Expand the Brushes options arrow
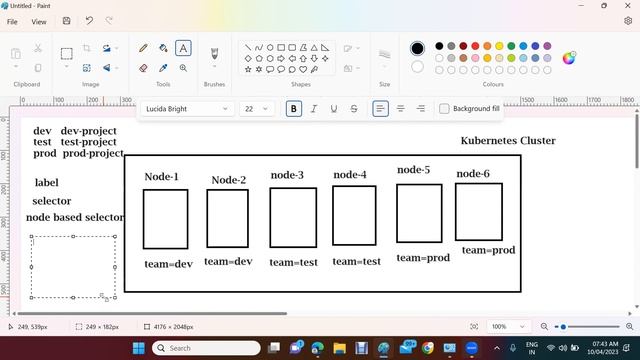This screenshot has height=360, width=640. 214,67
